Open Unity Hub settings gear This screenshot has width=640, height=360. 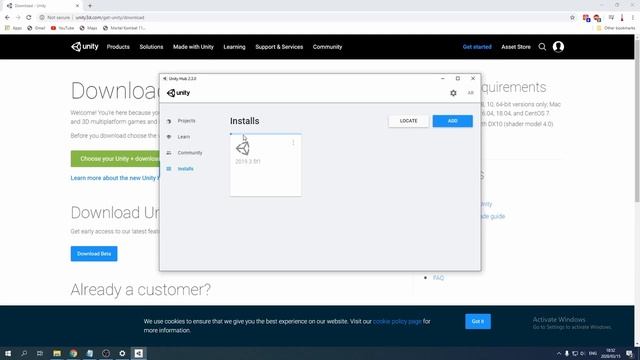453,93
